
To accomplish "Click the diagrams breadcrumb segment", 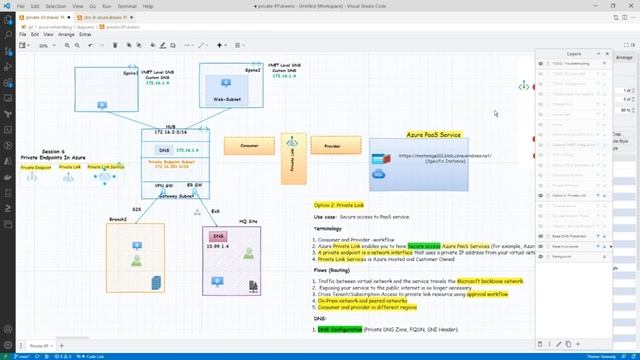I will coord(85,27).
